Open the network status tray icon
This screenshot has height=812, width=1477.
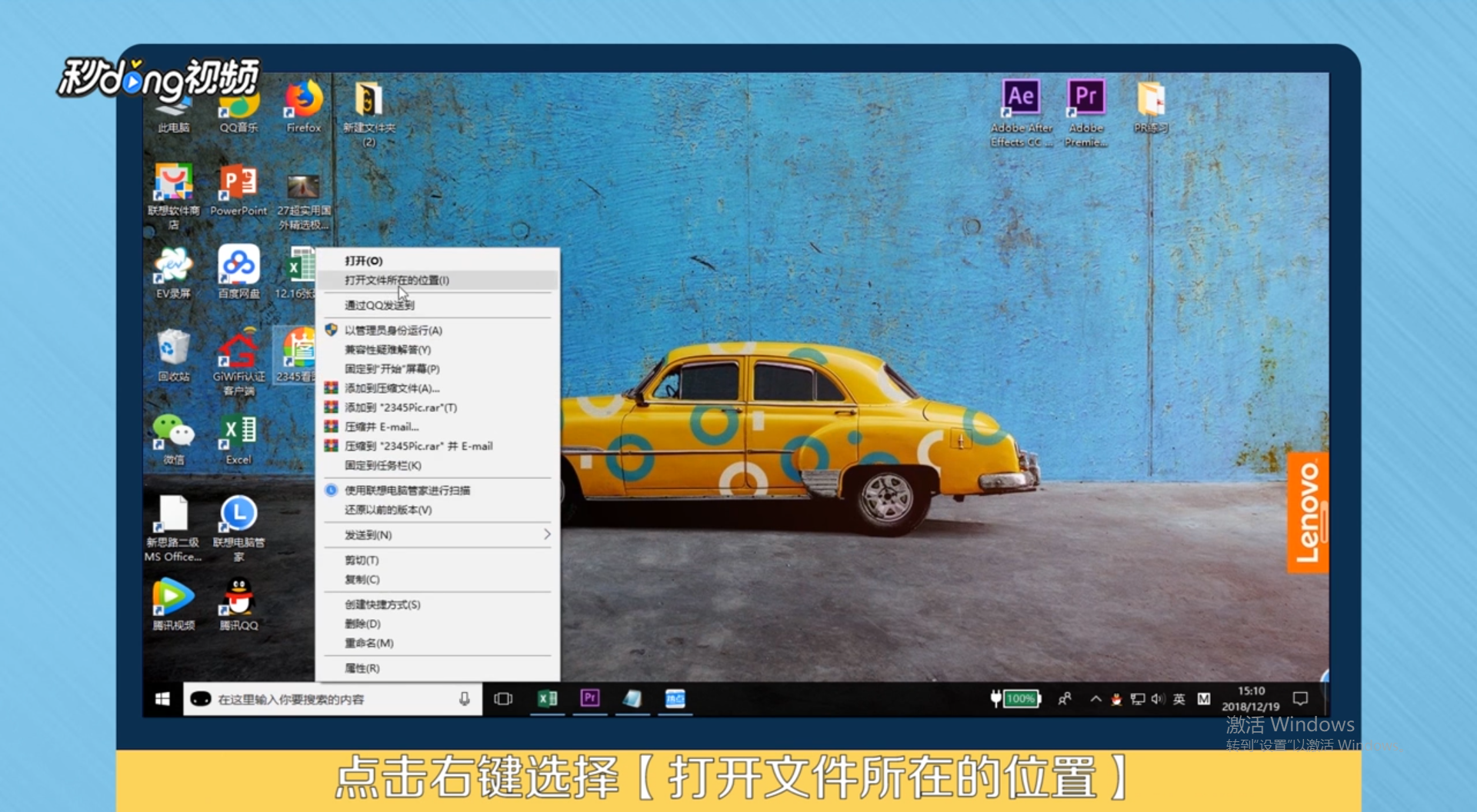pyautogui.click(x=1137, y=699)
